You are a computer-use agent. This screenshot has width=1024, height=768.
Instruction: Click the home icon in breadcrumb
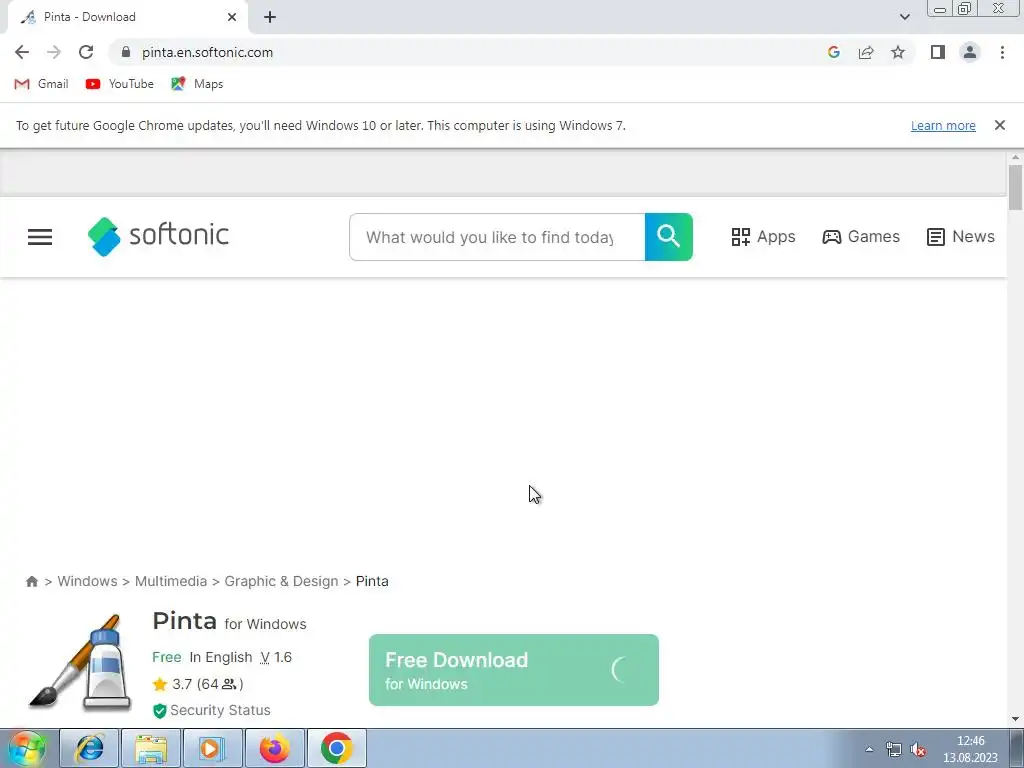(x=31, y=581)
